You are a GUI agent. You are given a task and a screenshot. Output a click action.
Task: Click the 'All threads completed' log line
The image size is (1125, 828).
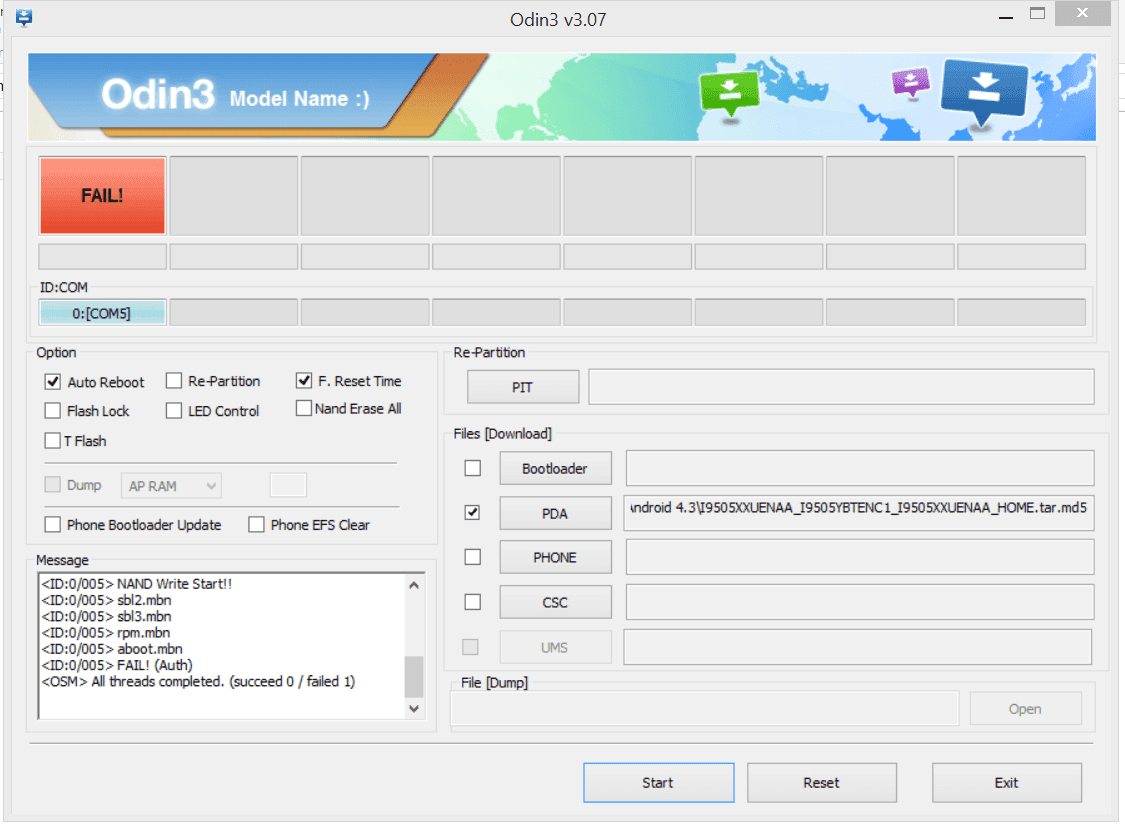click(x=198, y=682)
